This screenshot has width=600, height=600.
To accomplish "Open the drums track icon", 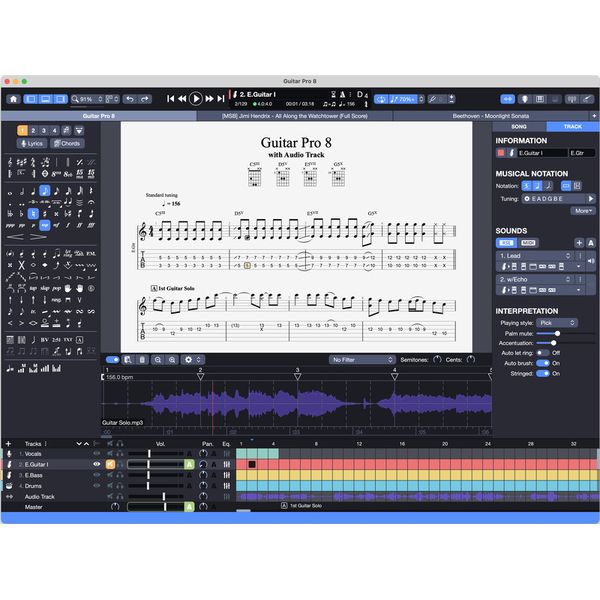I will point(9,486).
